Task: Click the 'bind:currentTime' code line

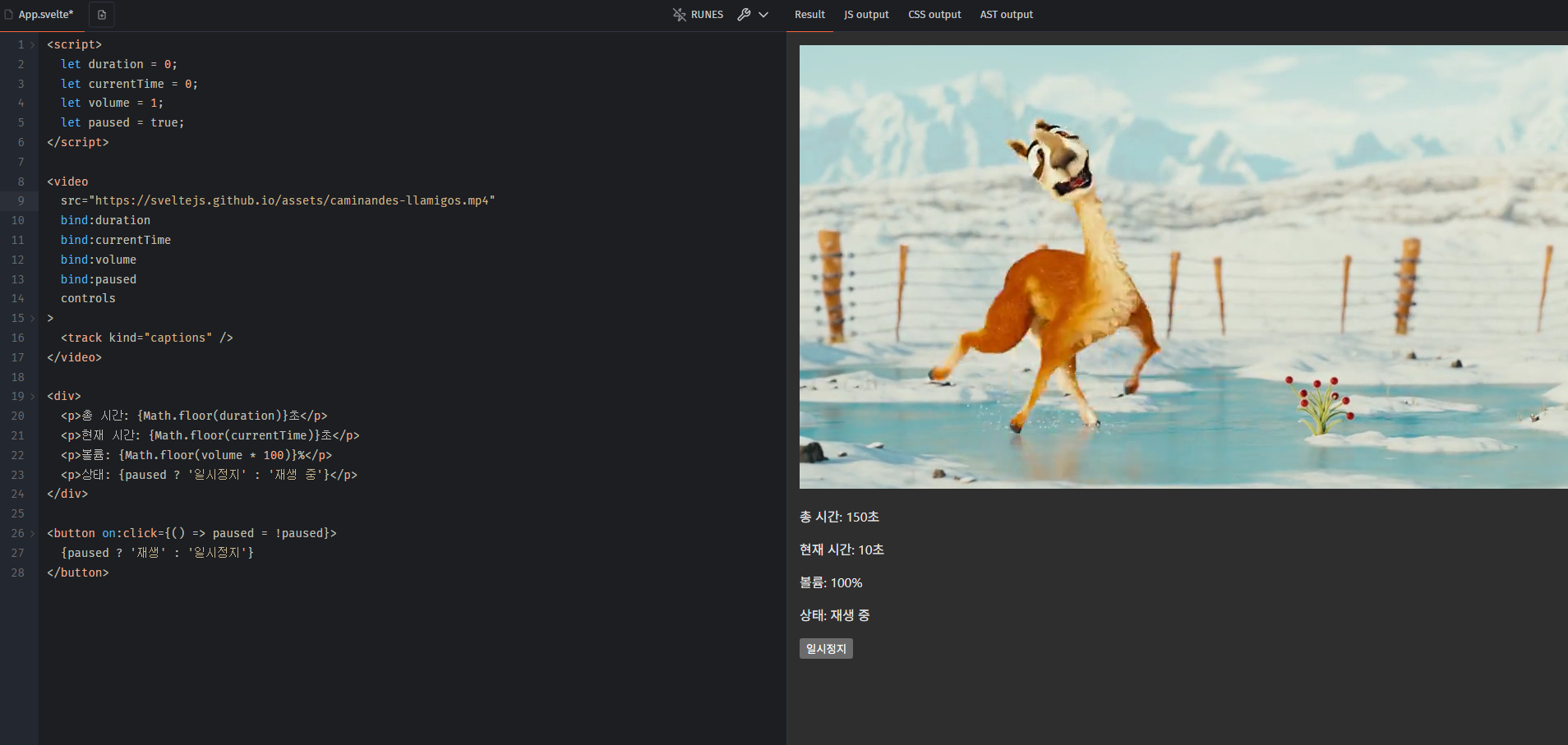Action: pyautogui.click(x=116, y=240)
